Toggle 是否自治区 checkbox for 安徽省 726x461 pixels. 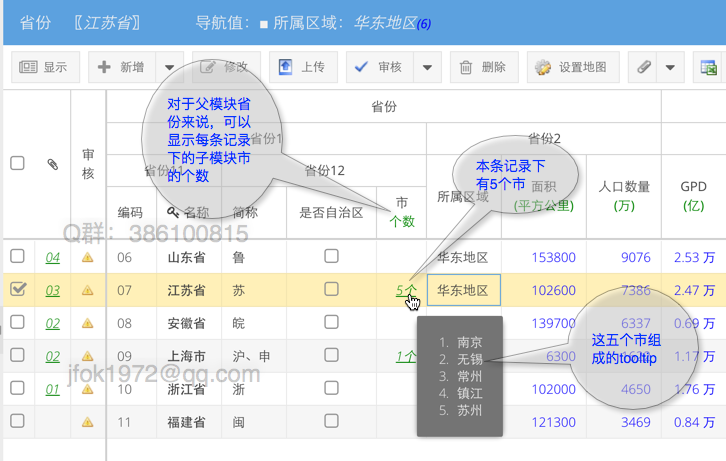coord(331,324)
